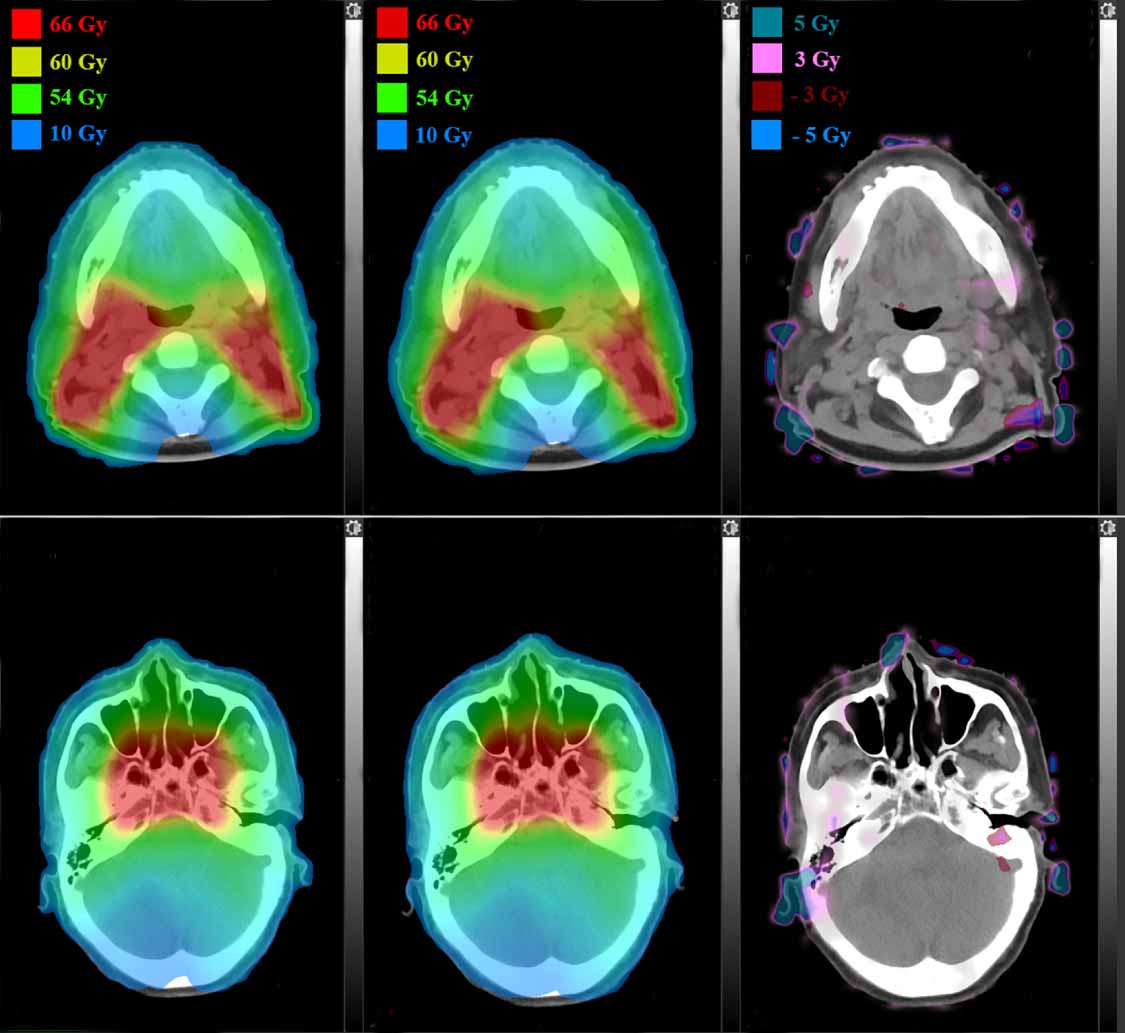Click '10 Gy' label in top-middle legend
The width and height of the screenshot is (1125, 1033).
coord(444,136)
